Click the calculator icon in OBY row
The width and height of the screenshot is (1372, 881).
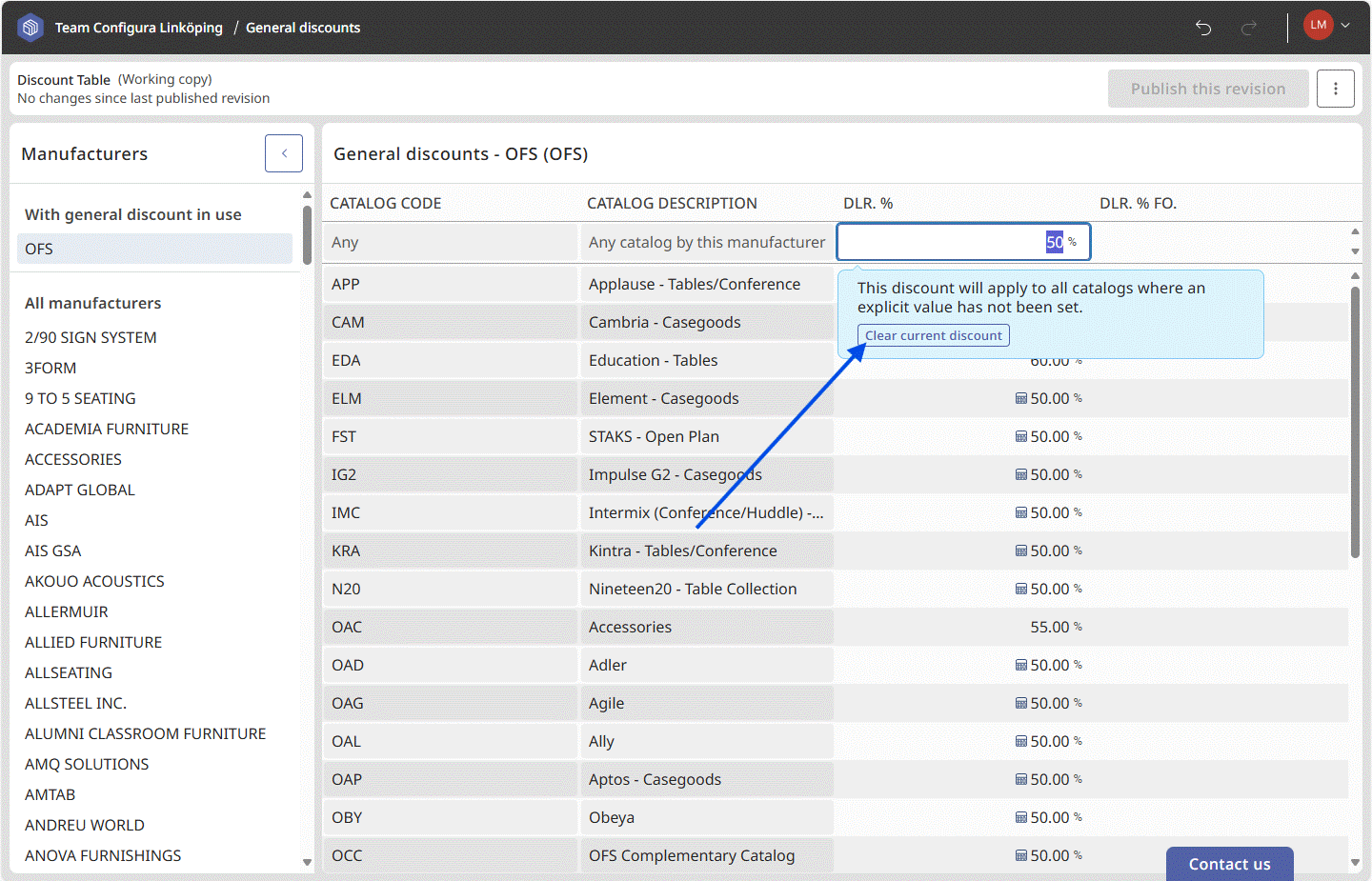coord(1021,817)
